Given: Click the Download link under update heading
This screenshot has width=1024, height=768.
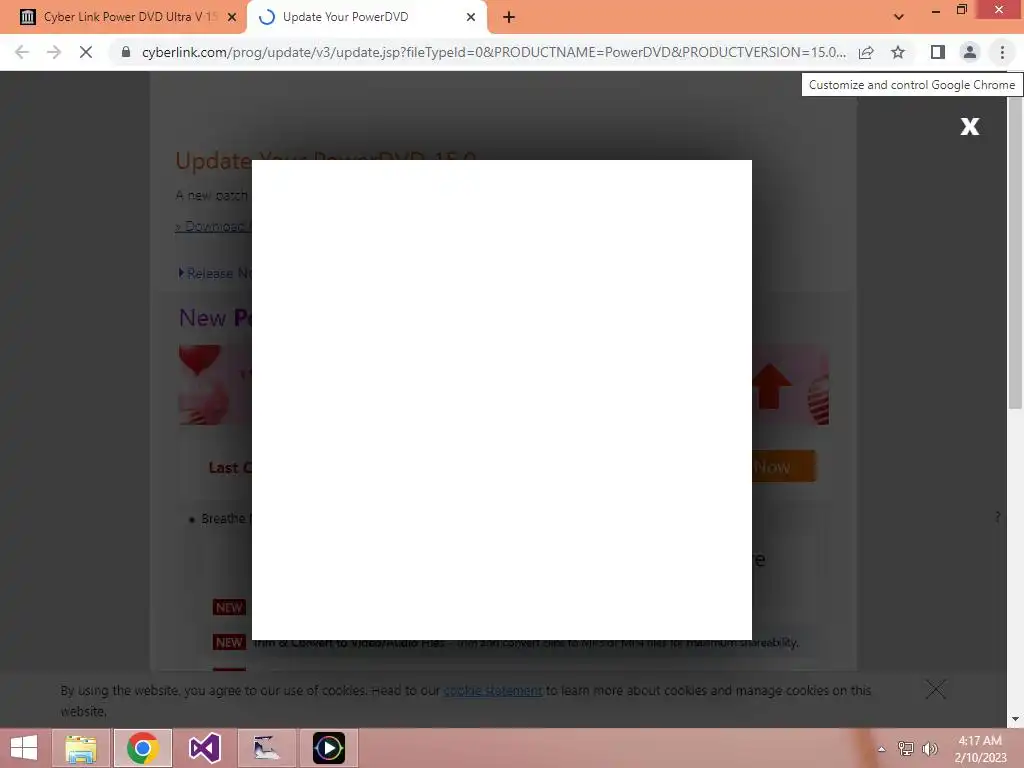Looking at the screenshot, I should (x=214, y=226).
